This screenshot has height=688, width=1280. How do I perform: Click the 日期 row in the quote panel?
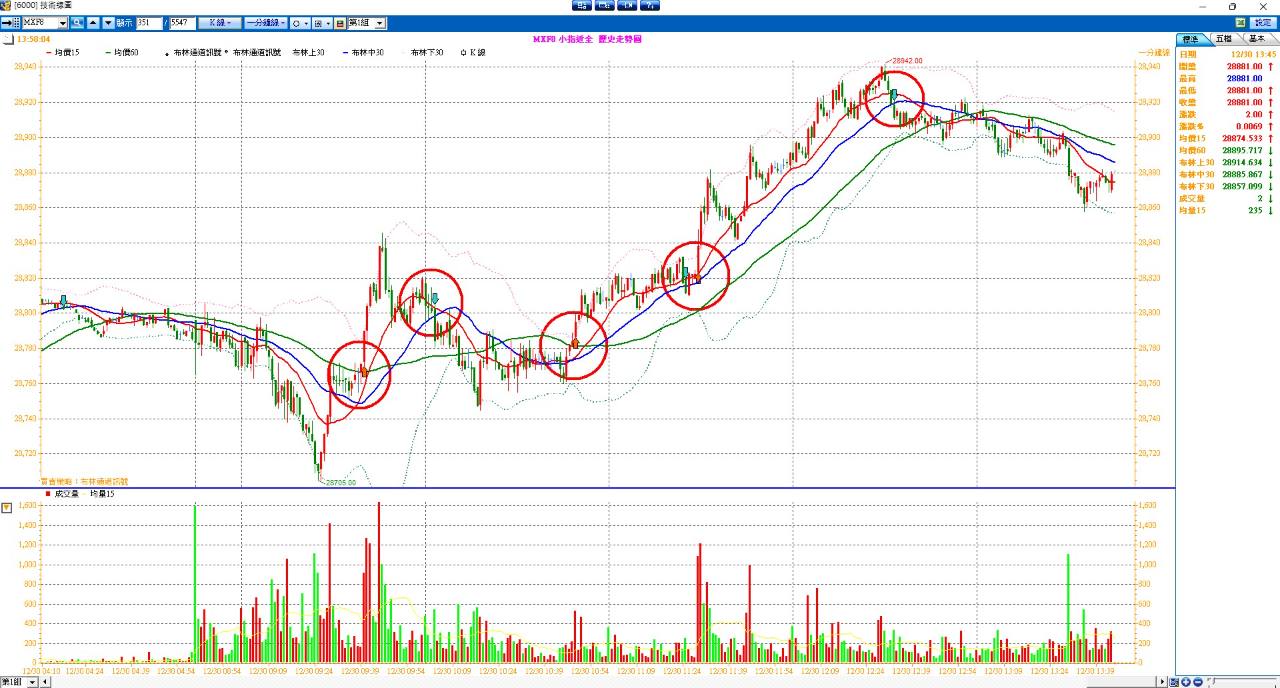point(1228,54)
